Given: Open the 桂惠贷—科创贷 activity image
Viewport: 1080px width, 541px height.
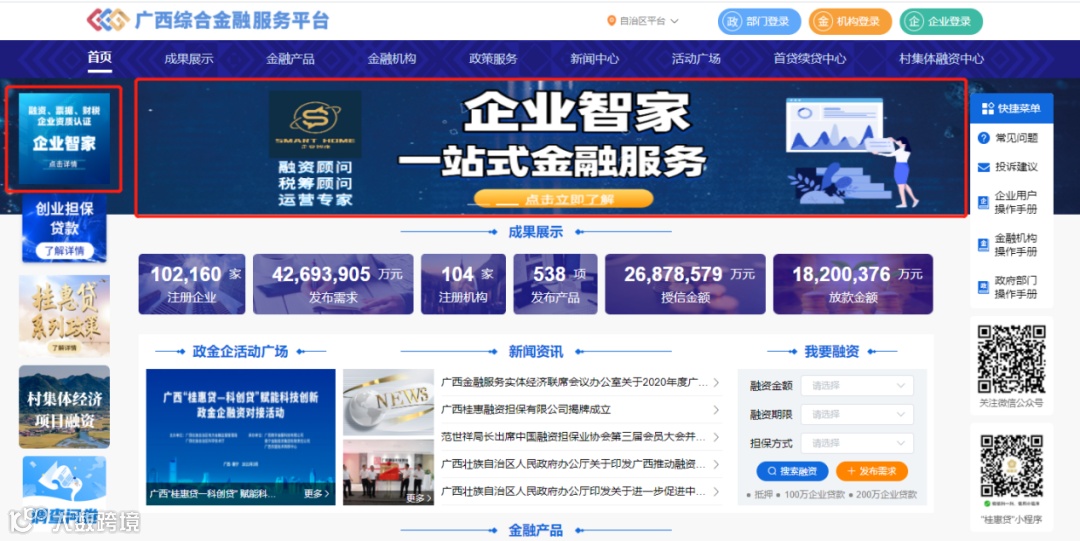Looking at the screenshot, I should (240, 437).
